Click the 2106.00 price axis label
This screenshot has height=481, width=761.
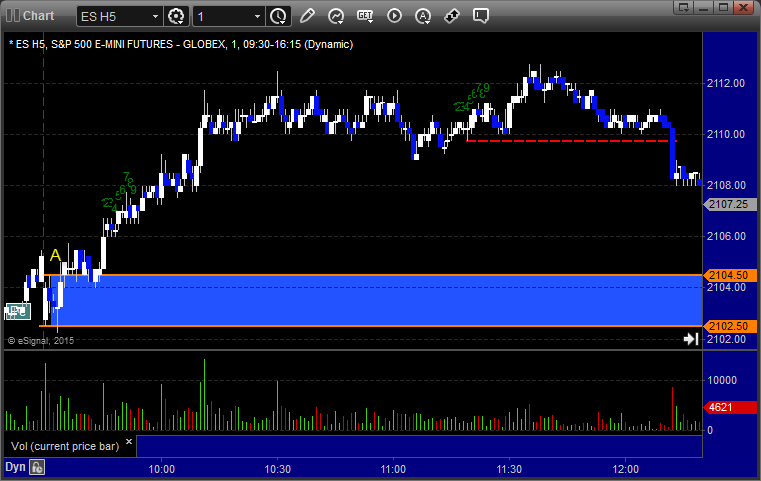[726, 236]
